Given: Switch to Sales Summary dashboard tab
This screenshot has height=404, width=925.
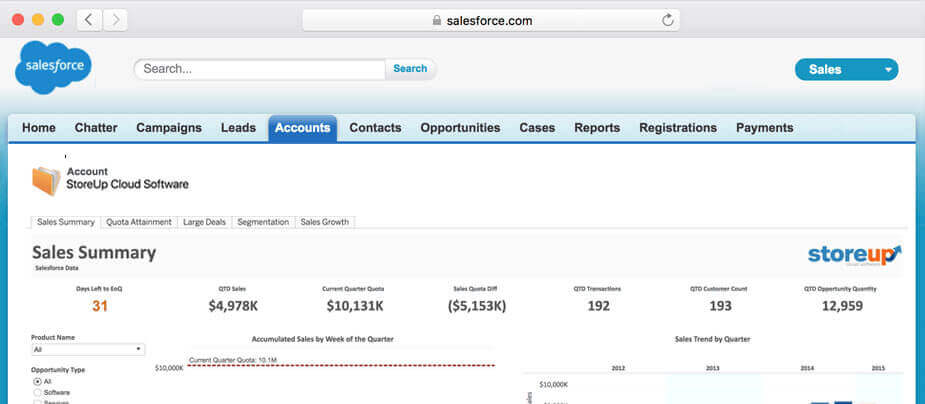Looking at the screenshot, I should click(x=65, y=222).
